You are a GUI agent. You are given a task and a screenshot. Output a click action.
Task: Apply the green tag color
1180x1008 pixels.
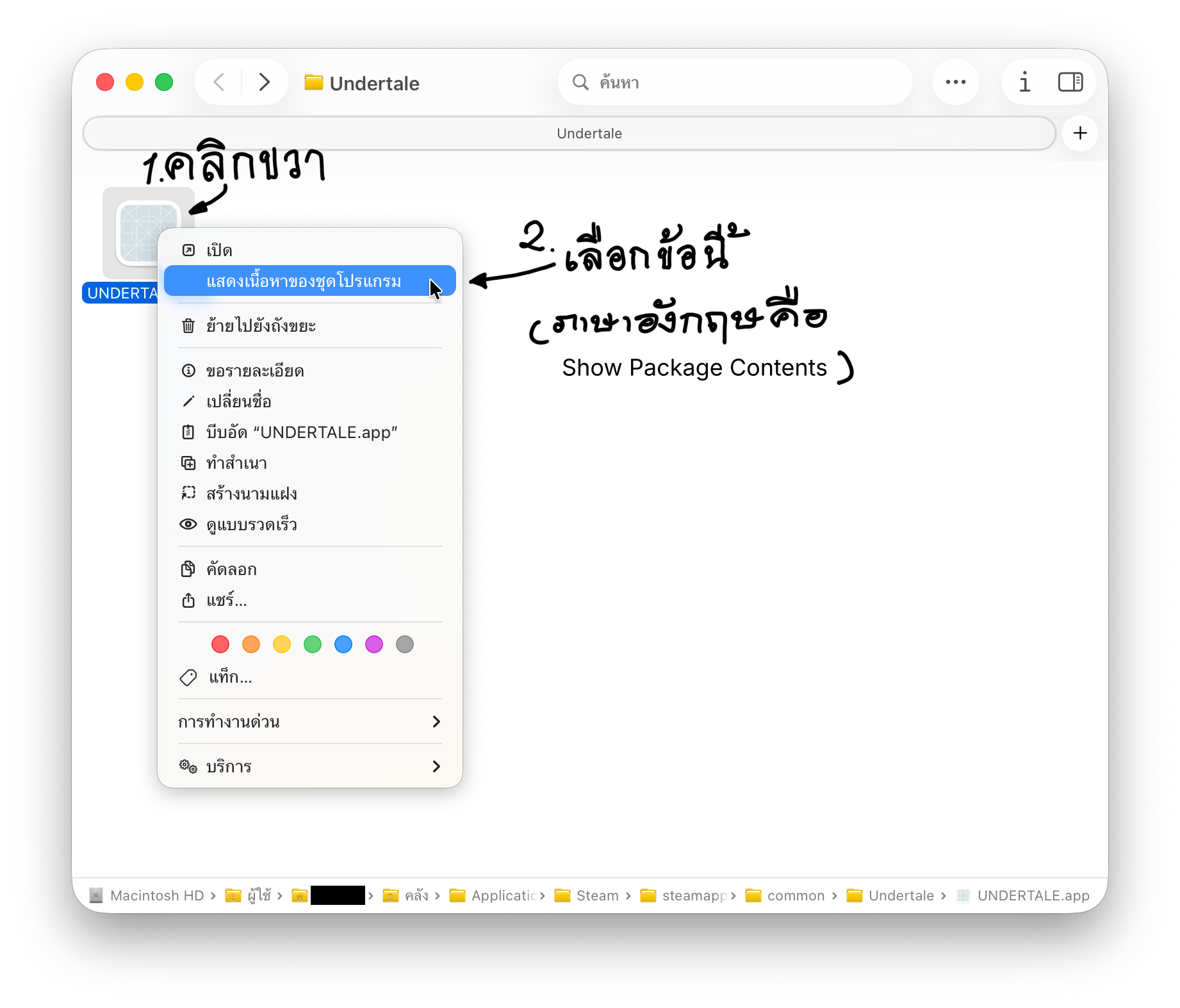click(313, 644)
